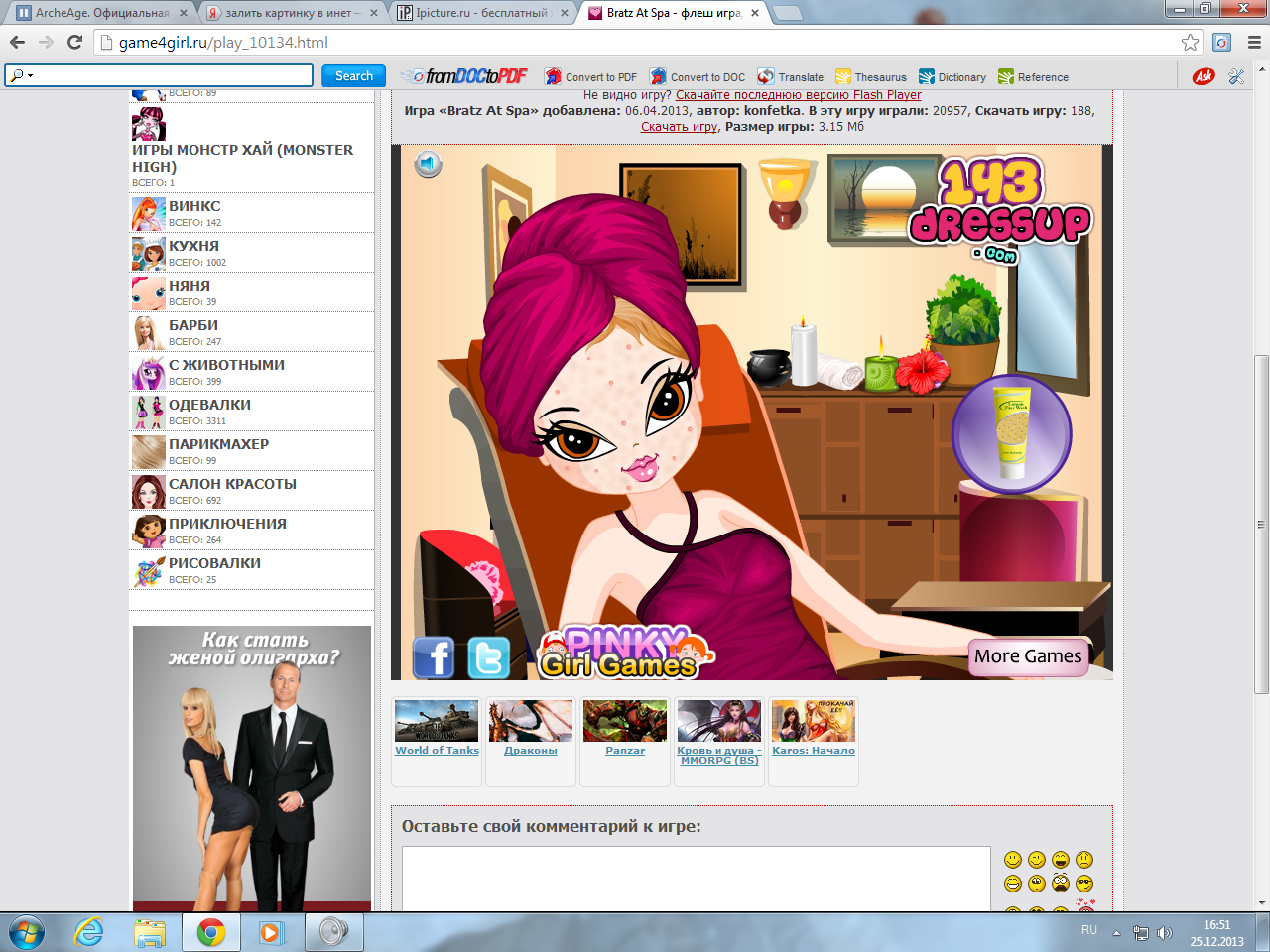This screenshot has width=1270, height=952.
Task: Click Convert to PDF toolbar button
Action: click(x=590, y=76)
